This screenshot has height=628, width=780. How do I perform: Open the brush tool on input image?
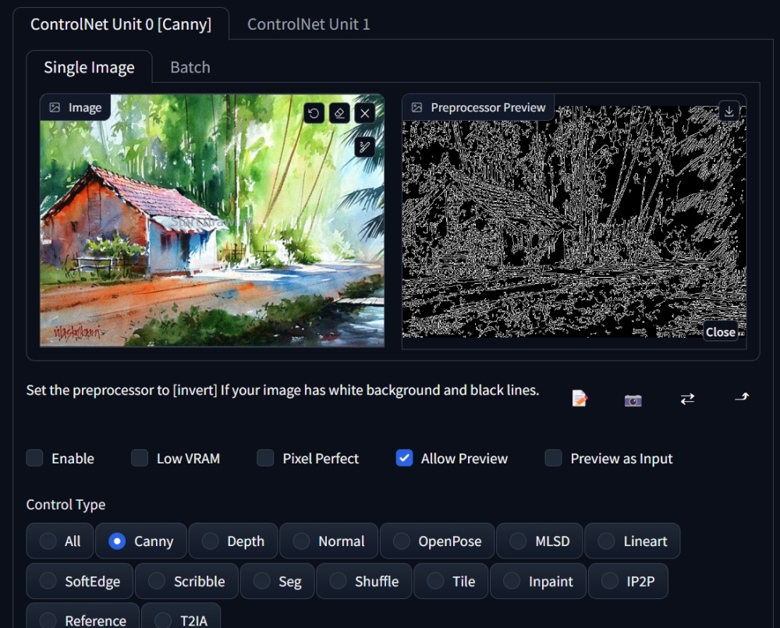pyautogui.click(x=365, y=147)
